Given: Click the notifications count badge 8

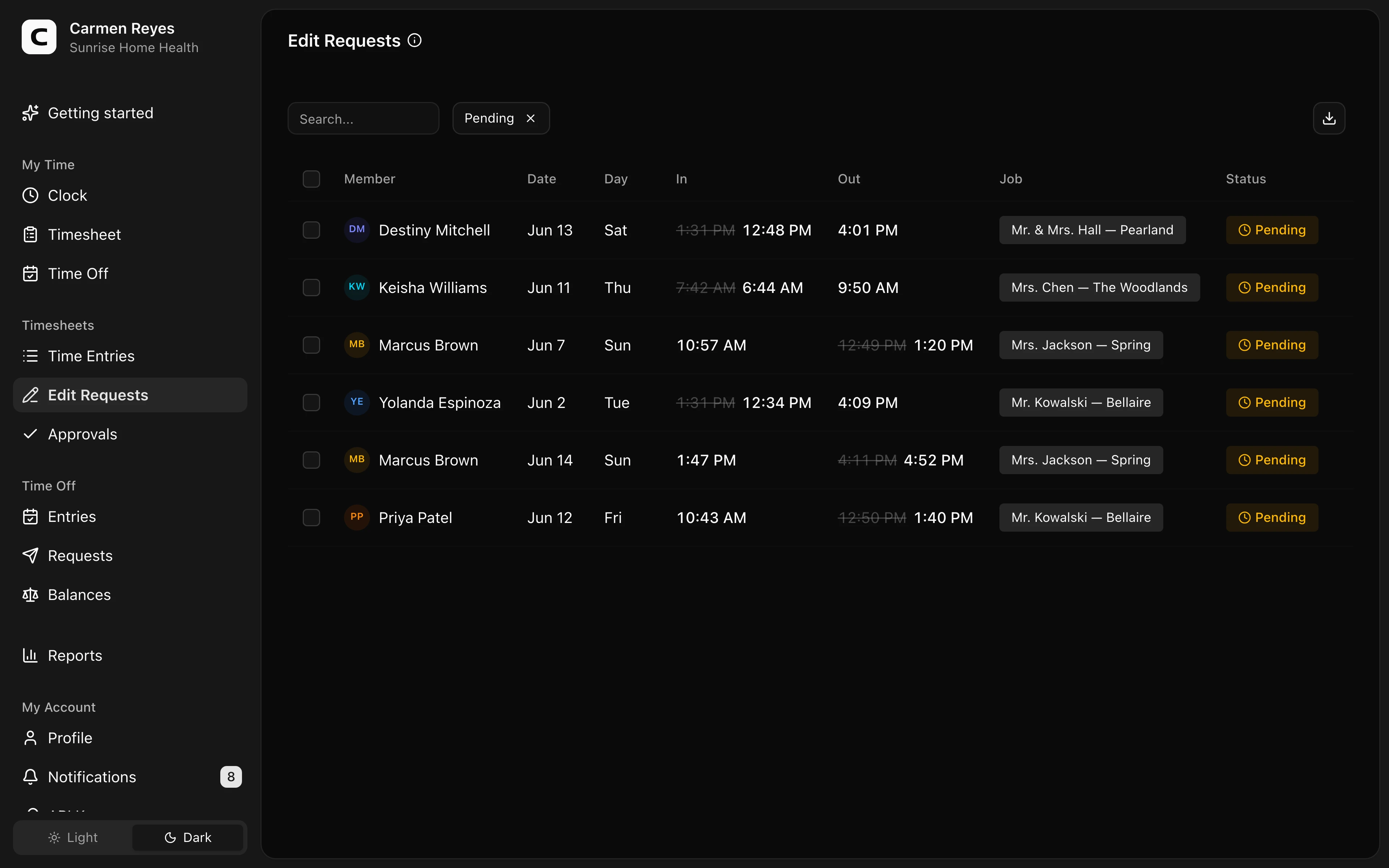Looking at the screenshot, I should point(231,777).
